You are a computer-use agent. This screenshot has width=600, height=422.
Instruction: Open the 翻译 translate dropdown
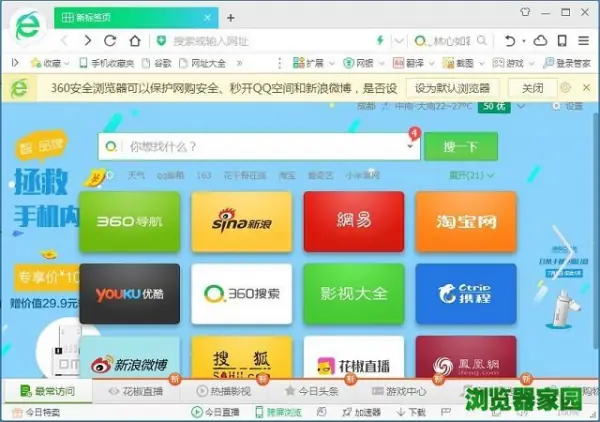coord(414,63)
